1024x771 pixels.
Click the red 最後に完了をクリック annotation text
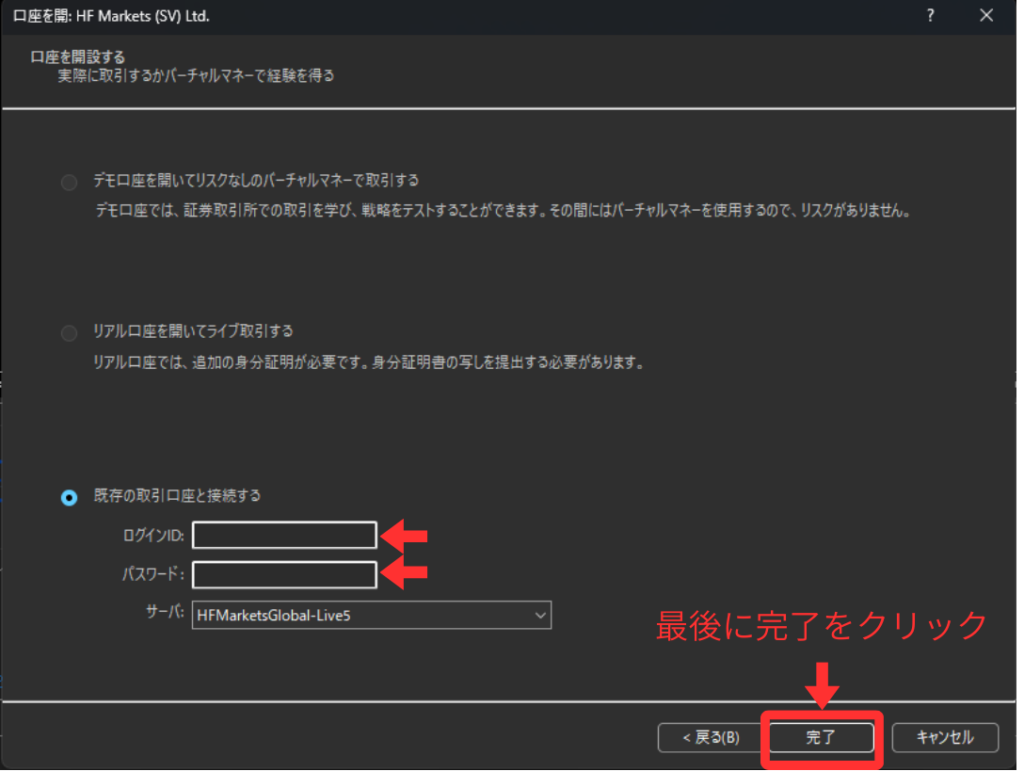(x=821, y=626)
